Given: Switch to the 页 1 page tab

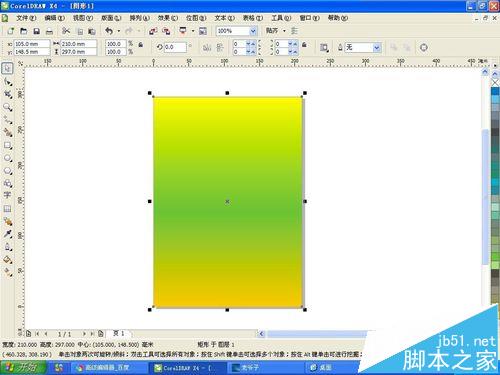Looking at the screenshot, I should pos(119,333).
